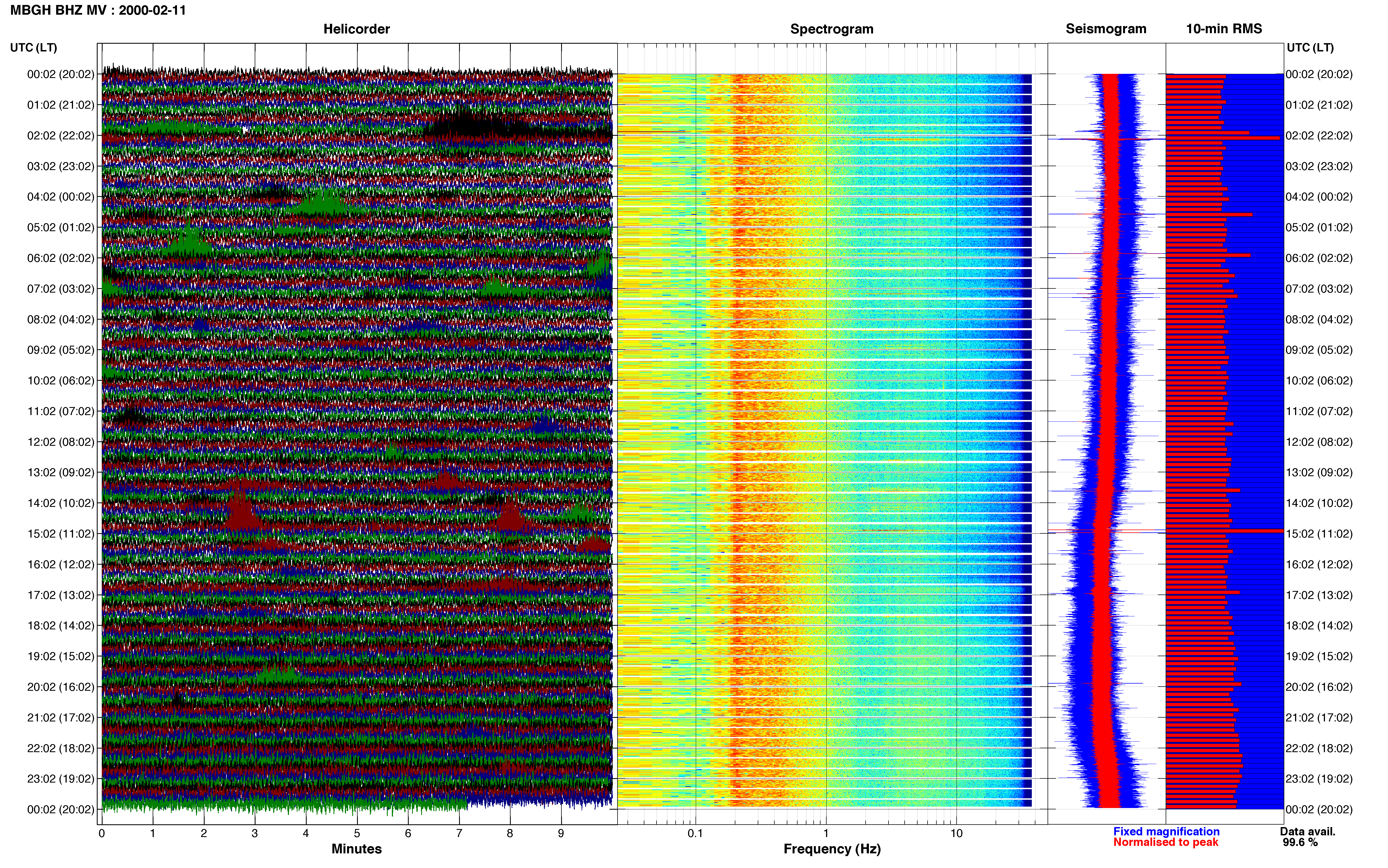Click the 'Helicorder' panel heading
This screenshot has width=1388, height=868.
tap(356, 29)
